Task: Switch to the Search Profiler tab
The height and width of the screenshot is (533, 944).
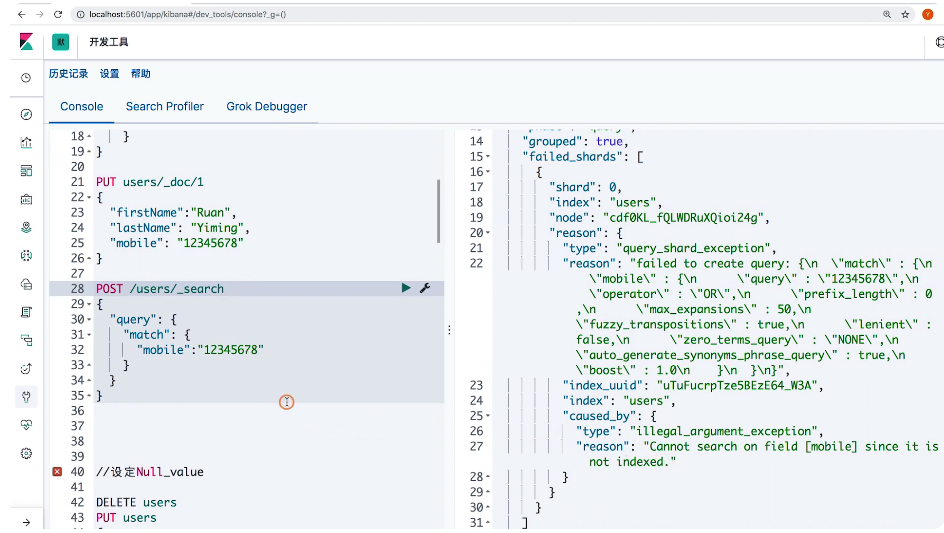Action: click(x=165, y=106)
